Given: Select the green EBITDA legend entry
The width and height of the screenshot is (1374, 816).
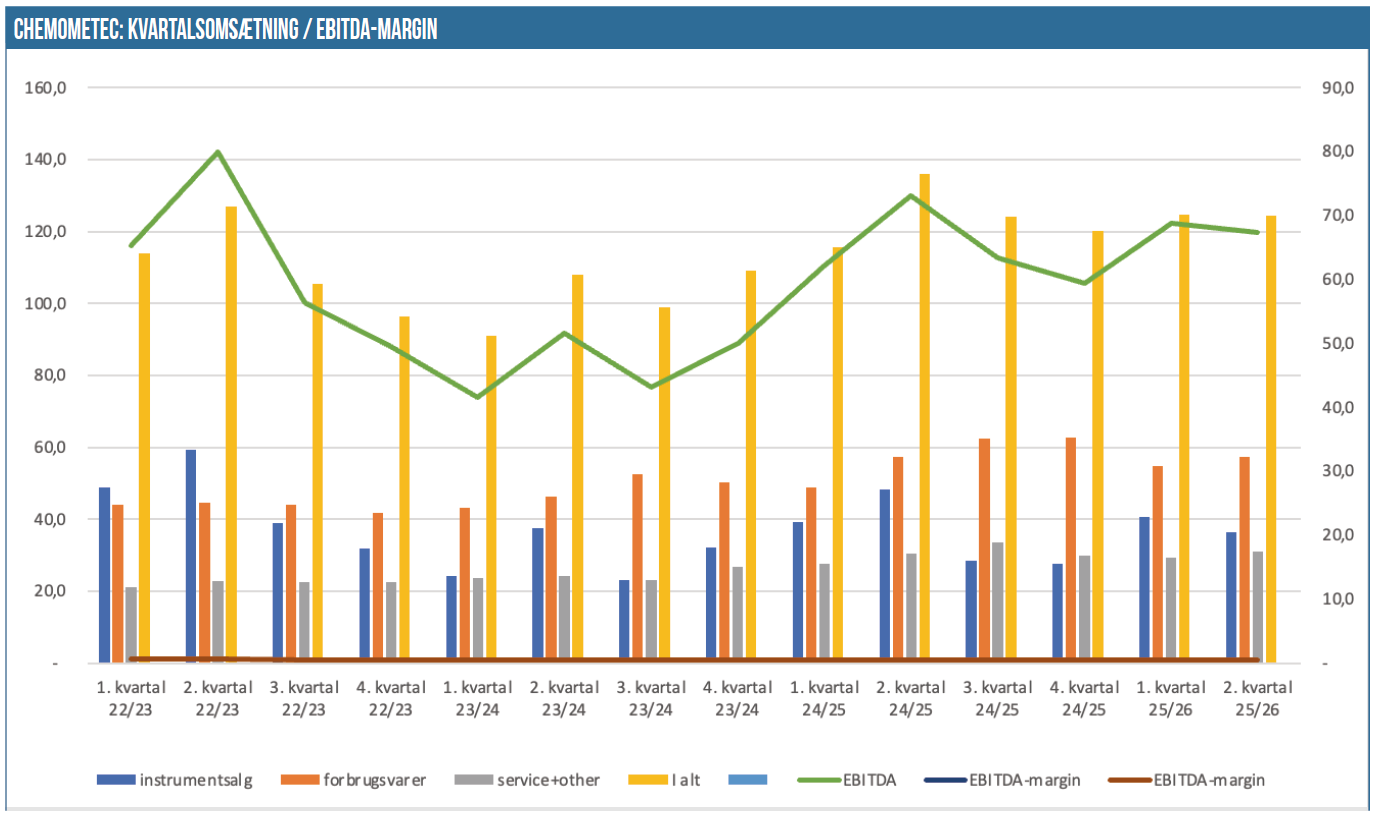Looking at the screenshot, I should (x=847, y=779).
